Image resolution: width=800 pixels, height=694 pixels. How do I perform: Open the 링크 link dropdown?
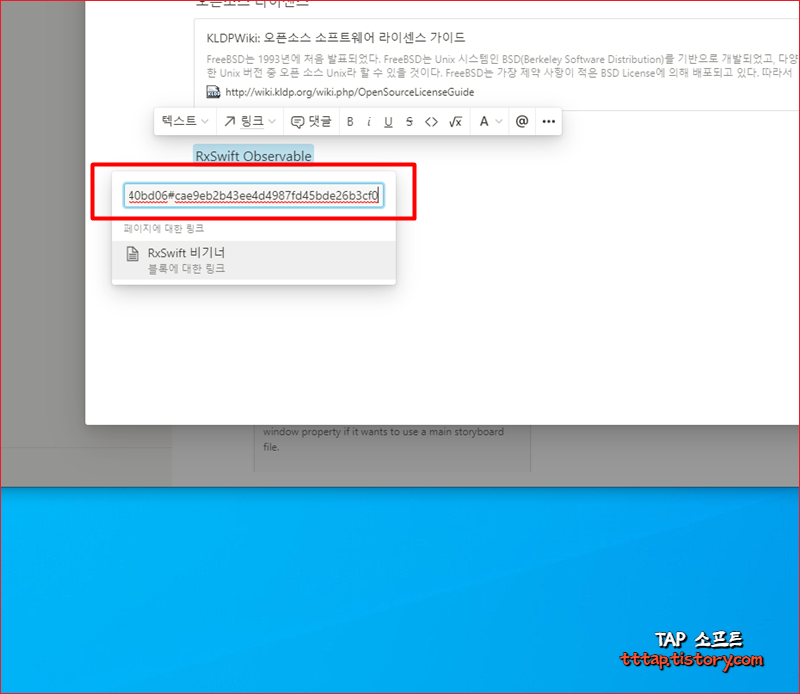tap(250, 121)
